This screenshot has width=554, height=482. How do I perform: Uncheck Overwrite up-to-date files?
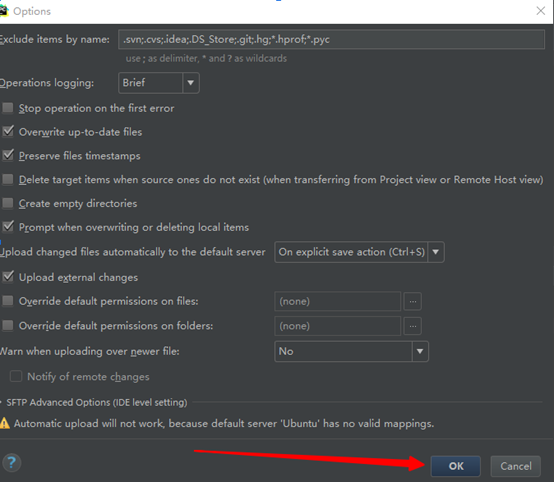8,131
